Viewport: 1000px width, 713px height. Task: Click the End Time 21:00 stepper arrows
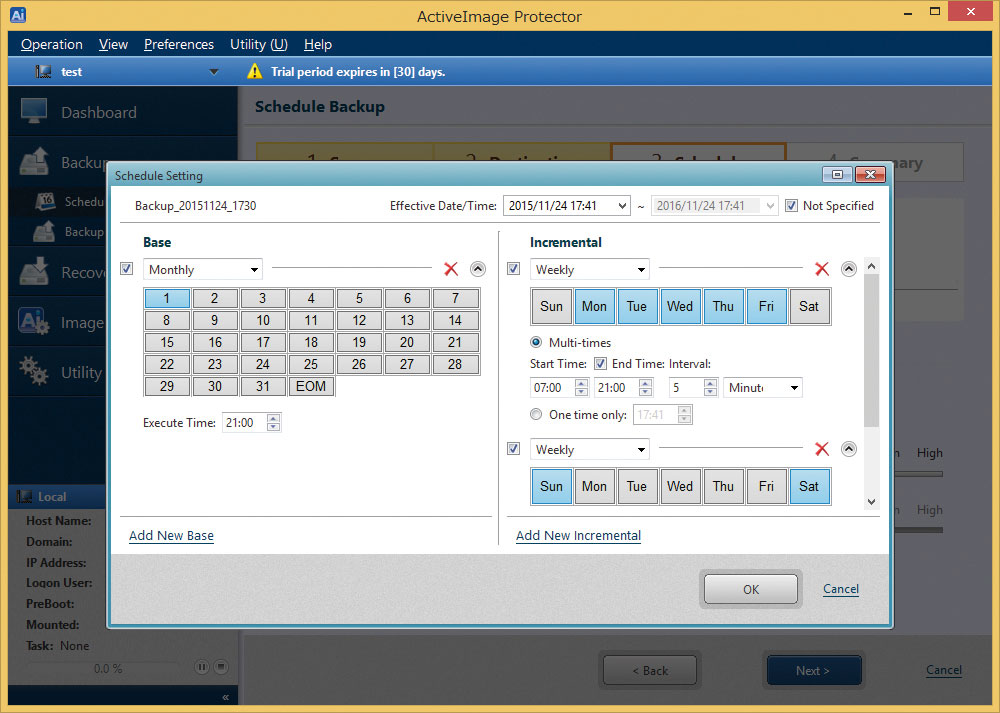pos(645,387)
